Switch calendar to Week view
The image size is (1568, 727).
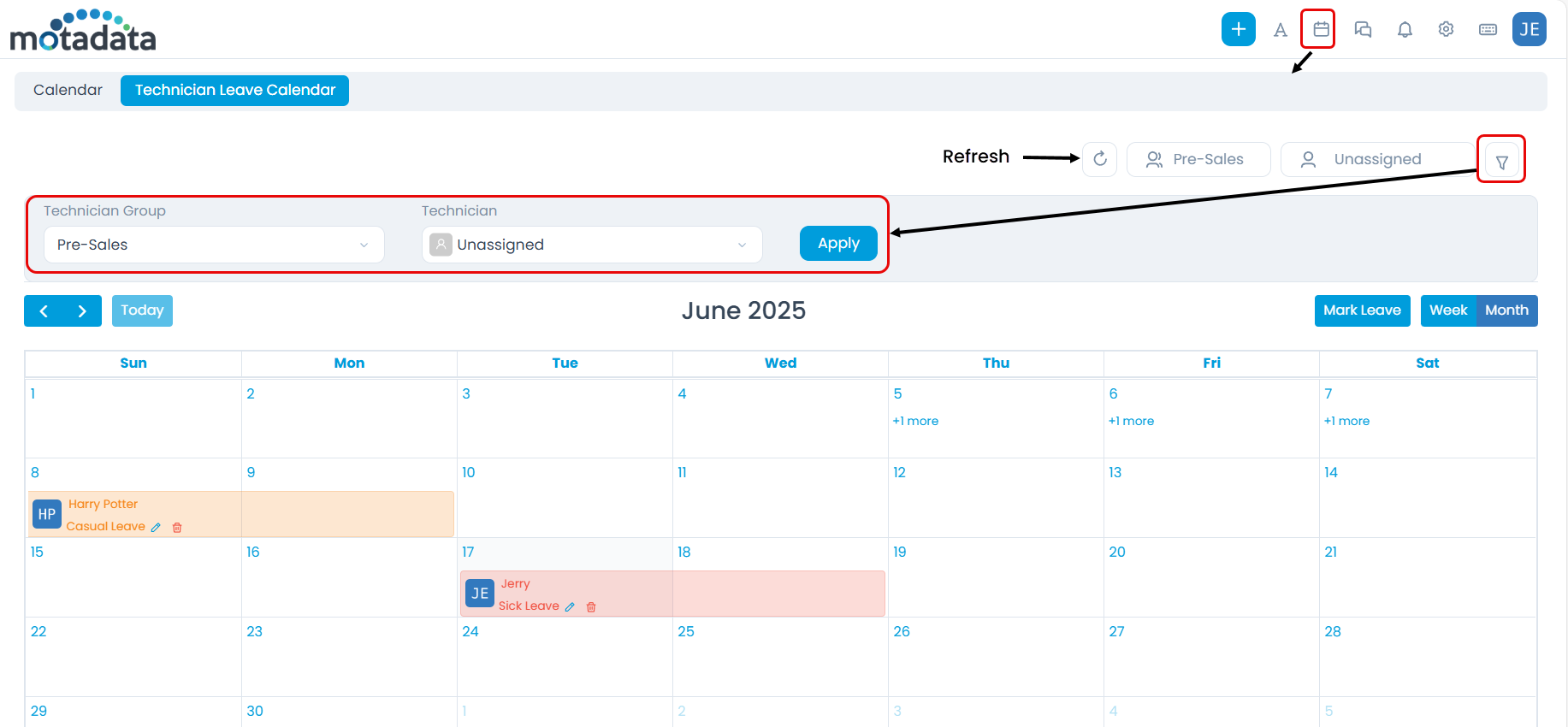(x=1447, y=310)
